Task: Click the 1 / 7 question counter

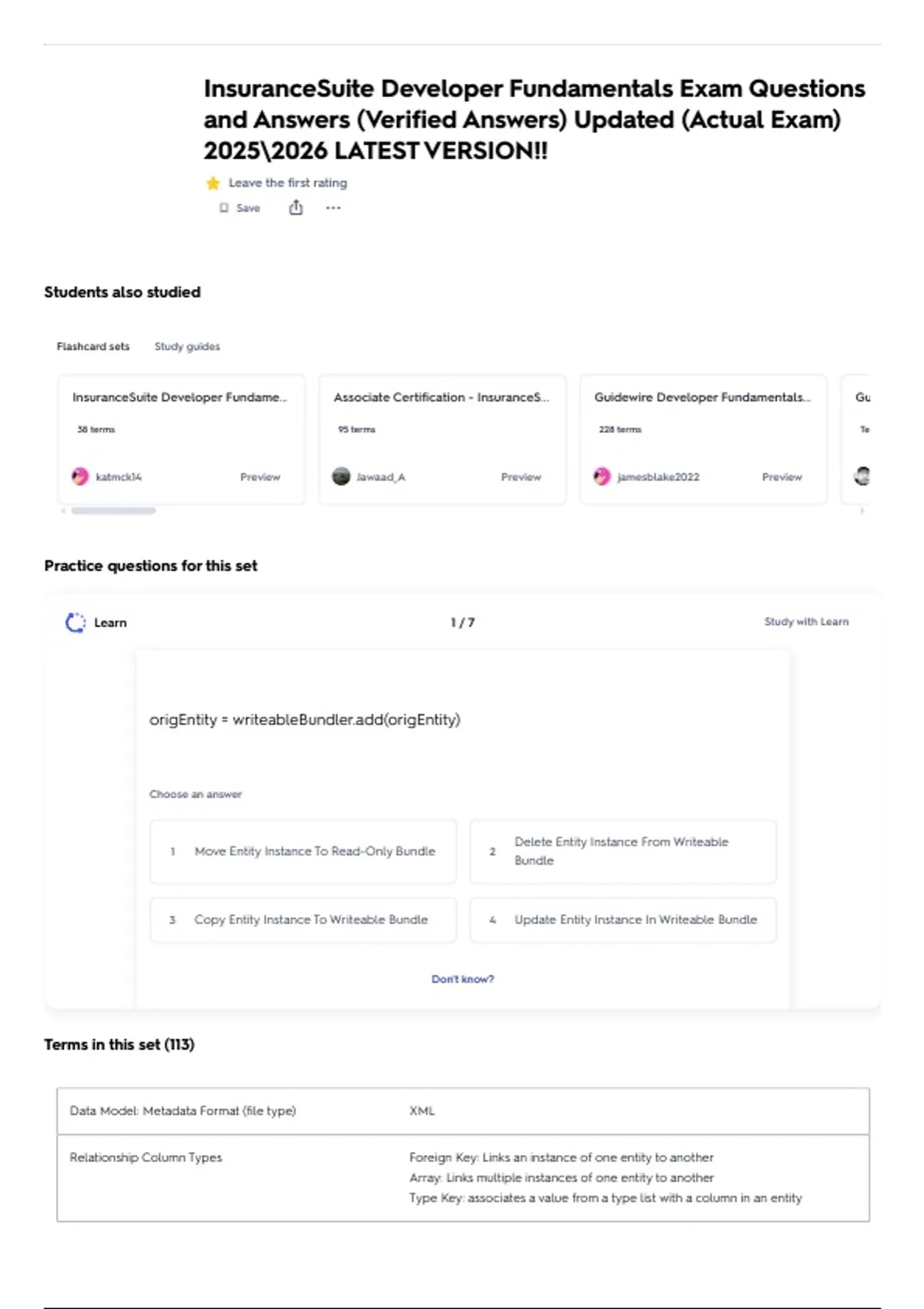Action: pyautogui.click(x=463, y=622)
